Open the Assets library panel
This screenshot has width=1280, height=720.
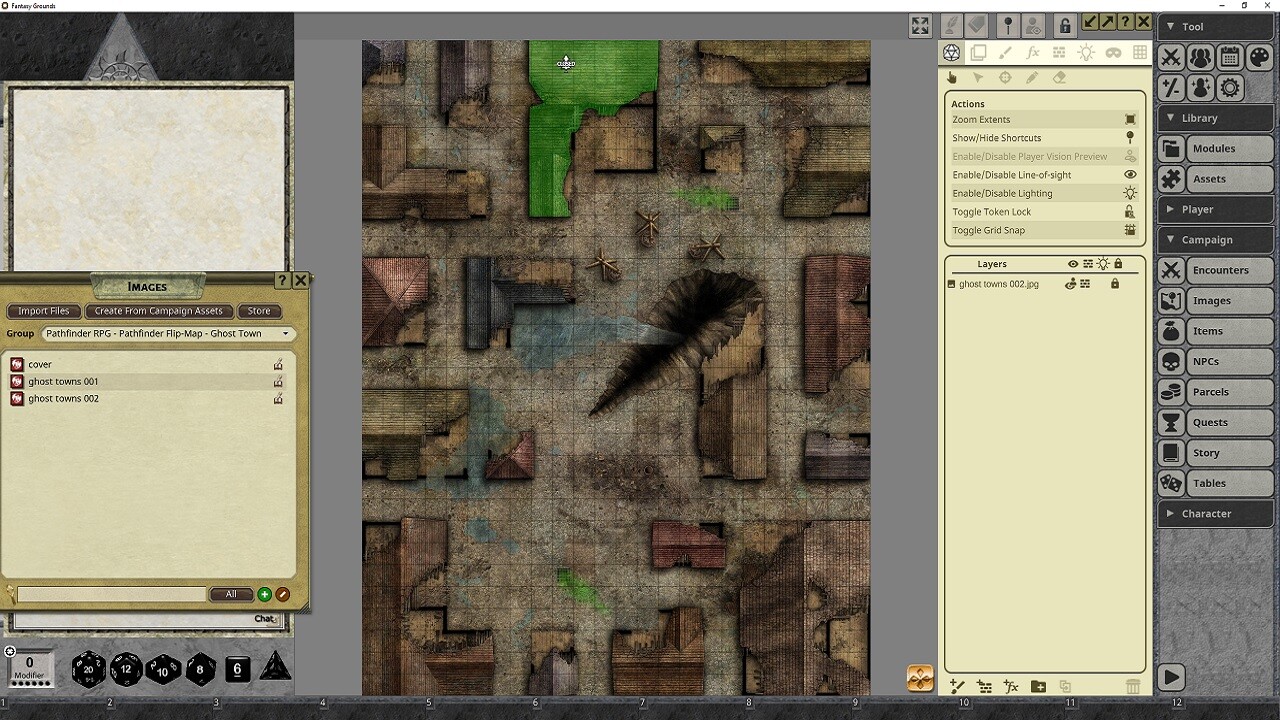pos(1215,179)
